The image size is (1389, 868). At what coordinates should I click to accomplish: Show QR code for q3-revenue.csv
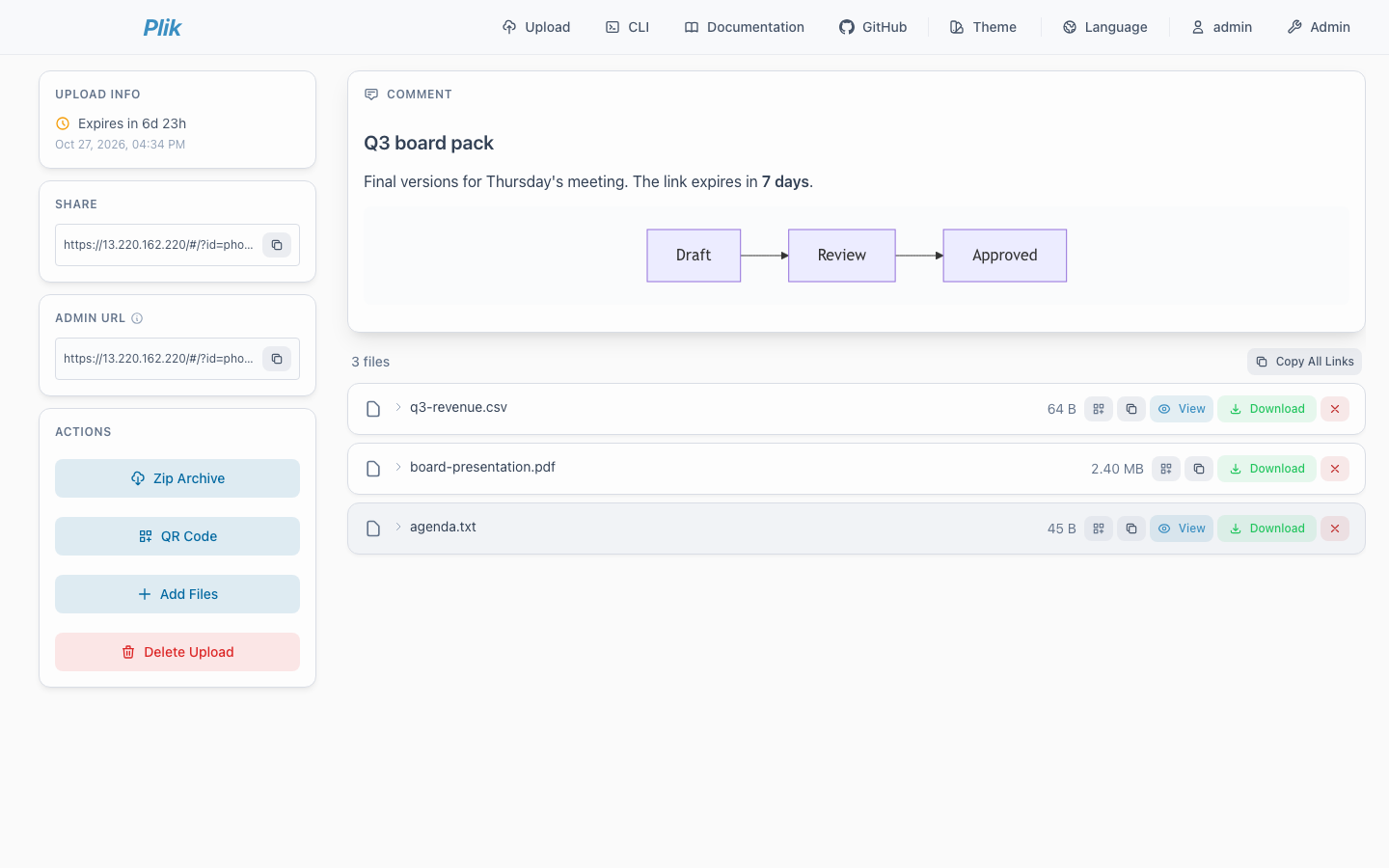pyautogui.click(x=1099, y=409)
